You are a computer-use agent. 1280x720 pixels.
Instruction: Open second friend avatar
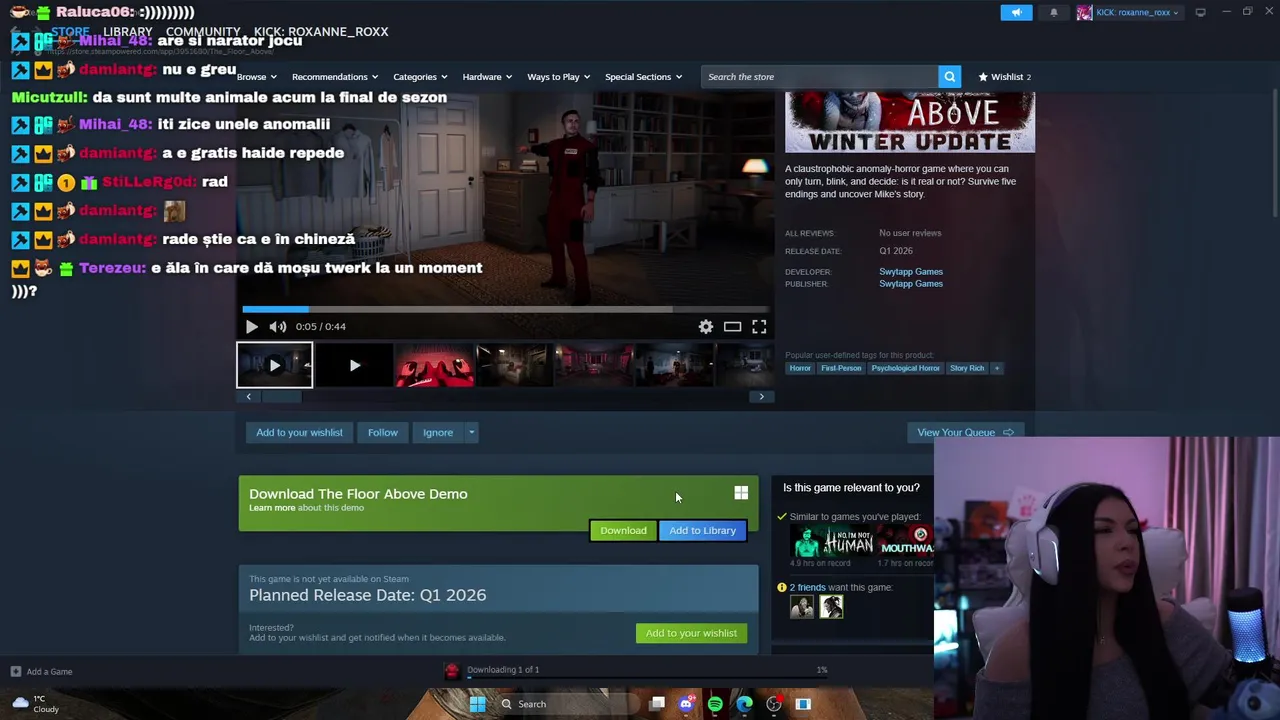(x=832, y=607)
